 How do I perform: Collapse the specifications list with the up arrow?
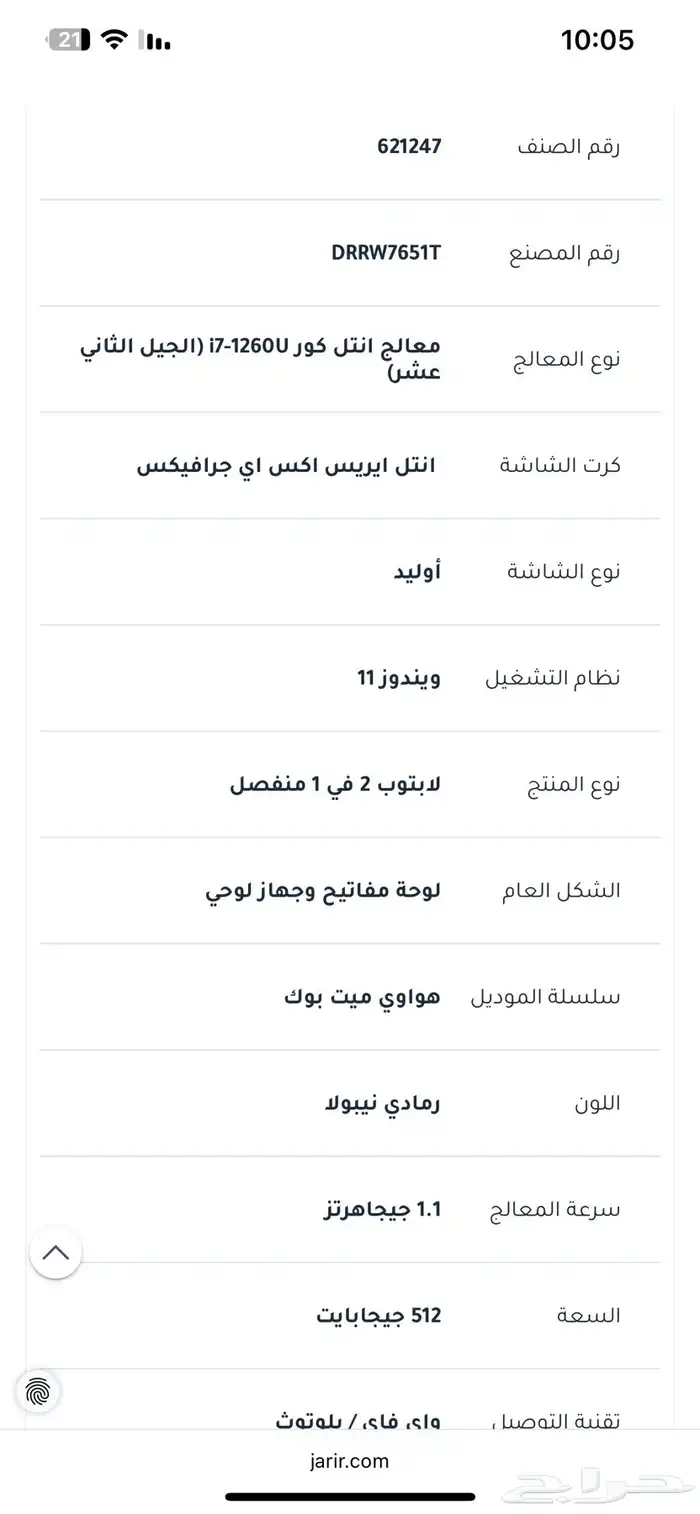click(x=56, y=1251)
